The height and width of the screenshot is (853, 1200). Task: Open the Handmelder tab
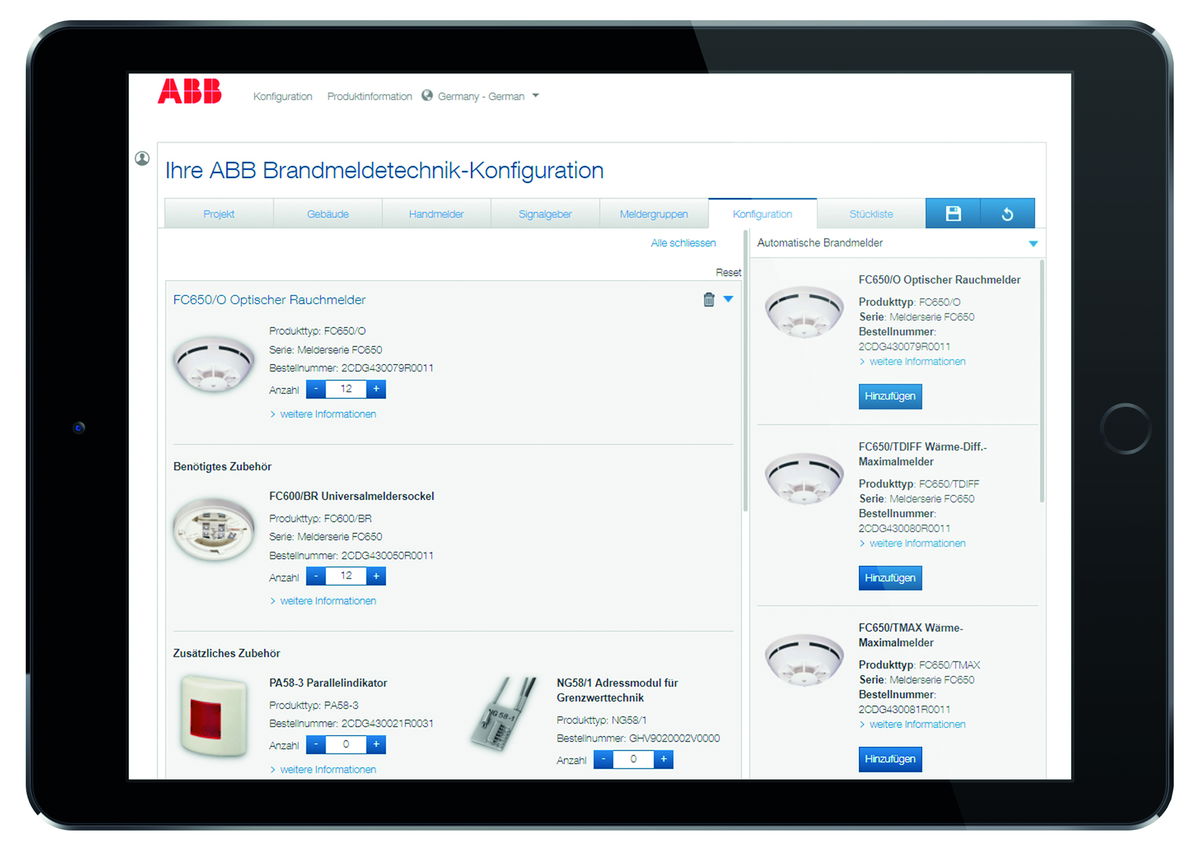pyautogui.click(x=436, y=214)
